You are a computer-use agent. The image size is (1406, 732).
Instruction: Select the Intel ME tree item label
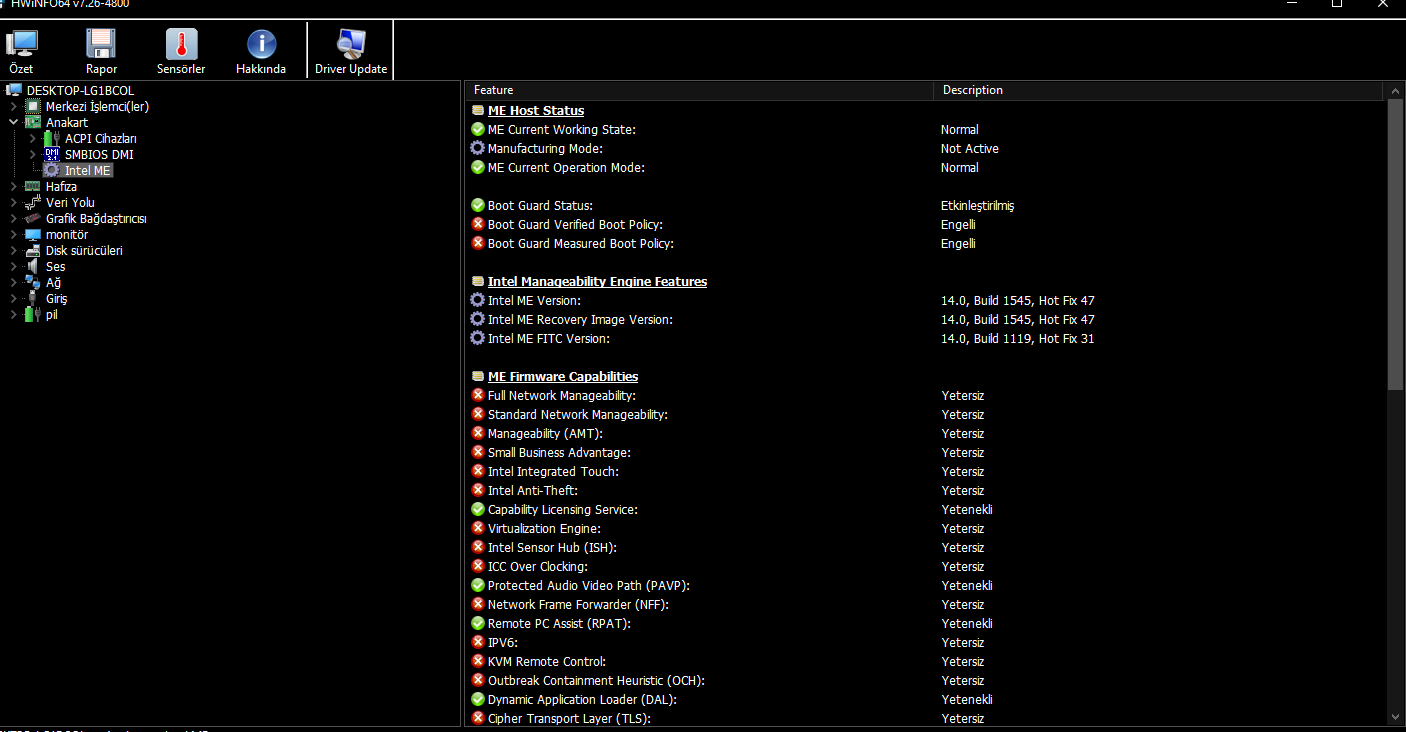pyautogui.click(x=88, y=171)
